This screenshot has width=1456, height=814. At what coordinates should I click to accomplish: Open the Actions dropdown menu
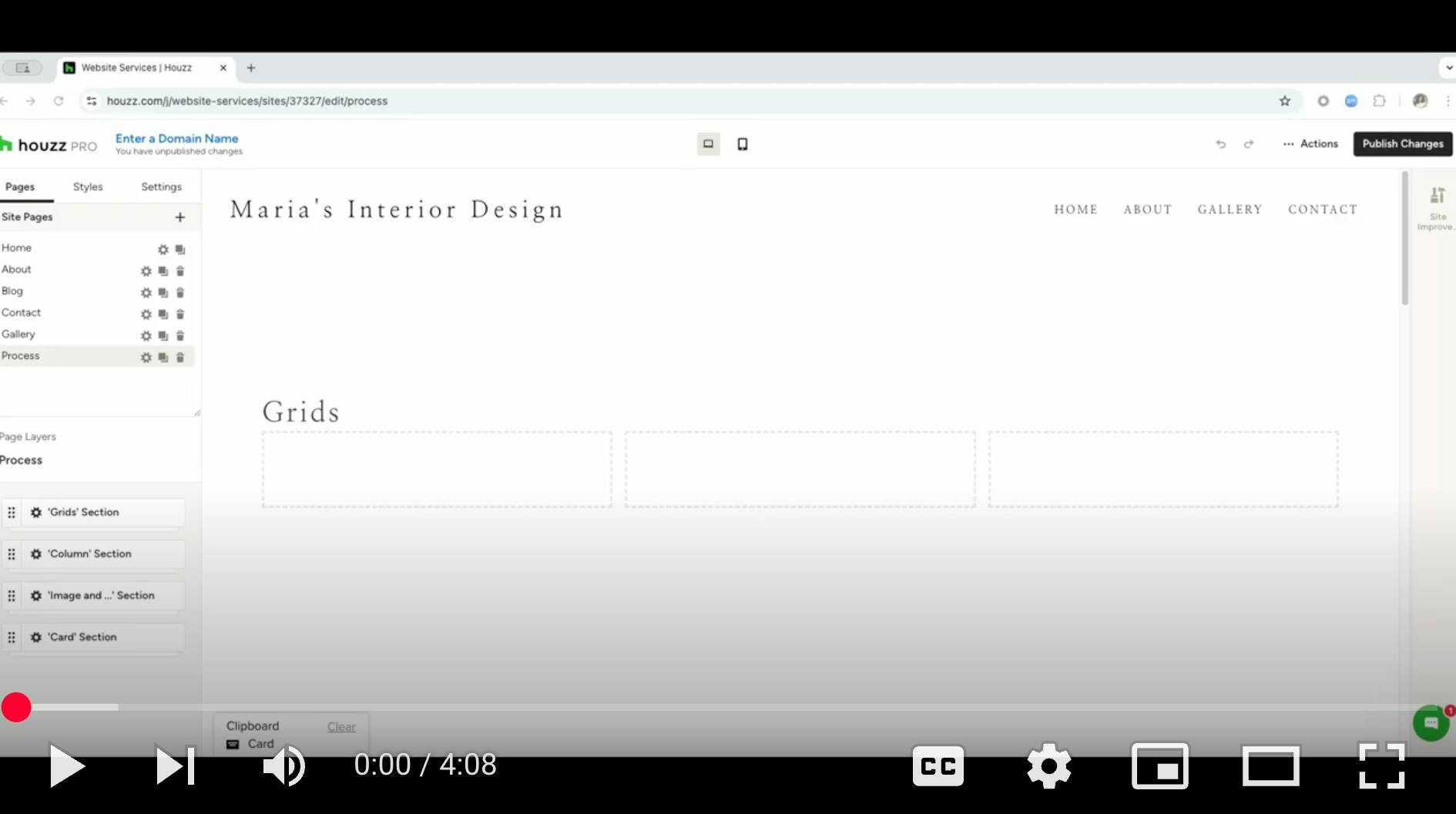[x=1310, y=144]
